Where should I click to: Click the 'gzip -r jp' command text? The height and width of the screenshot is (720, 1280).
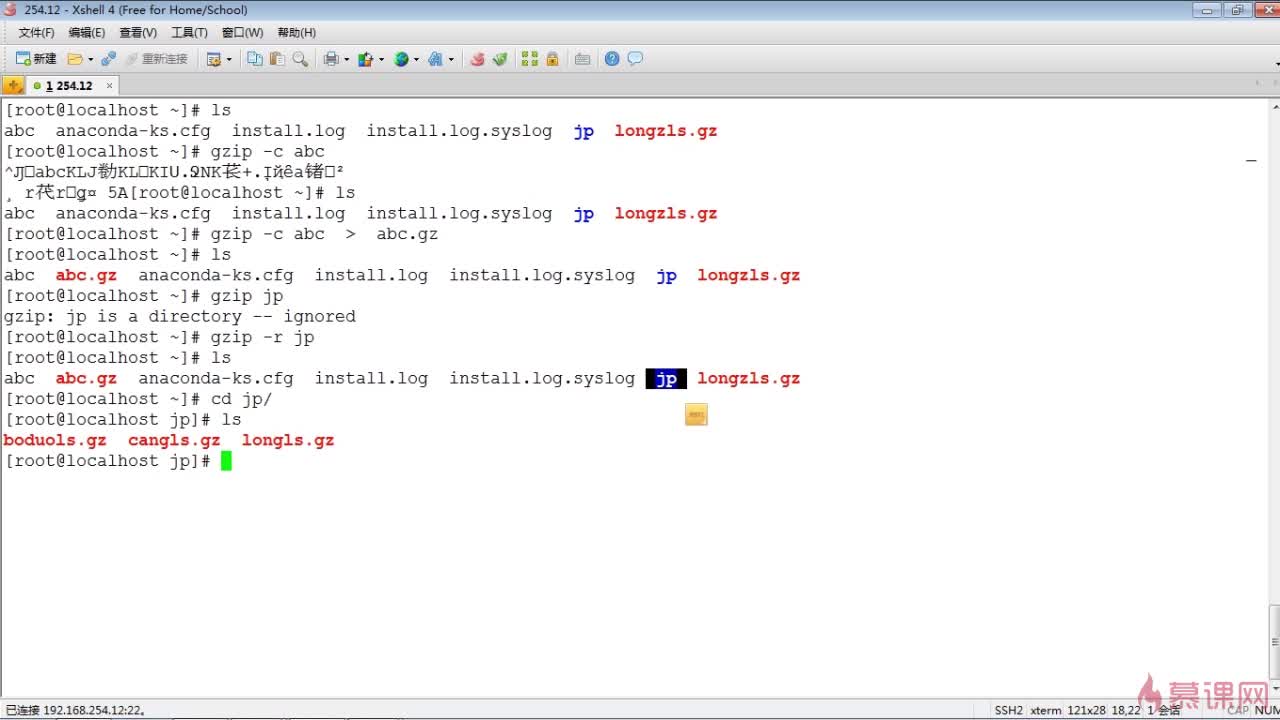262,338
